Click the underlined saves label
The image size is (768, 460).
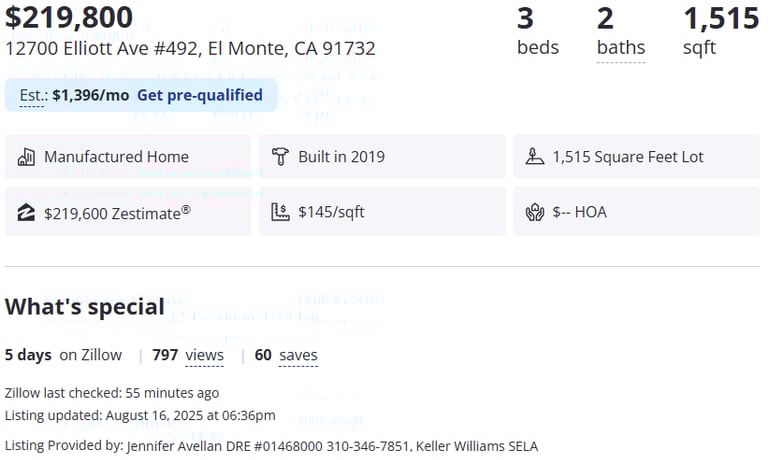pos(298,355)
